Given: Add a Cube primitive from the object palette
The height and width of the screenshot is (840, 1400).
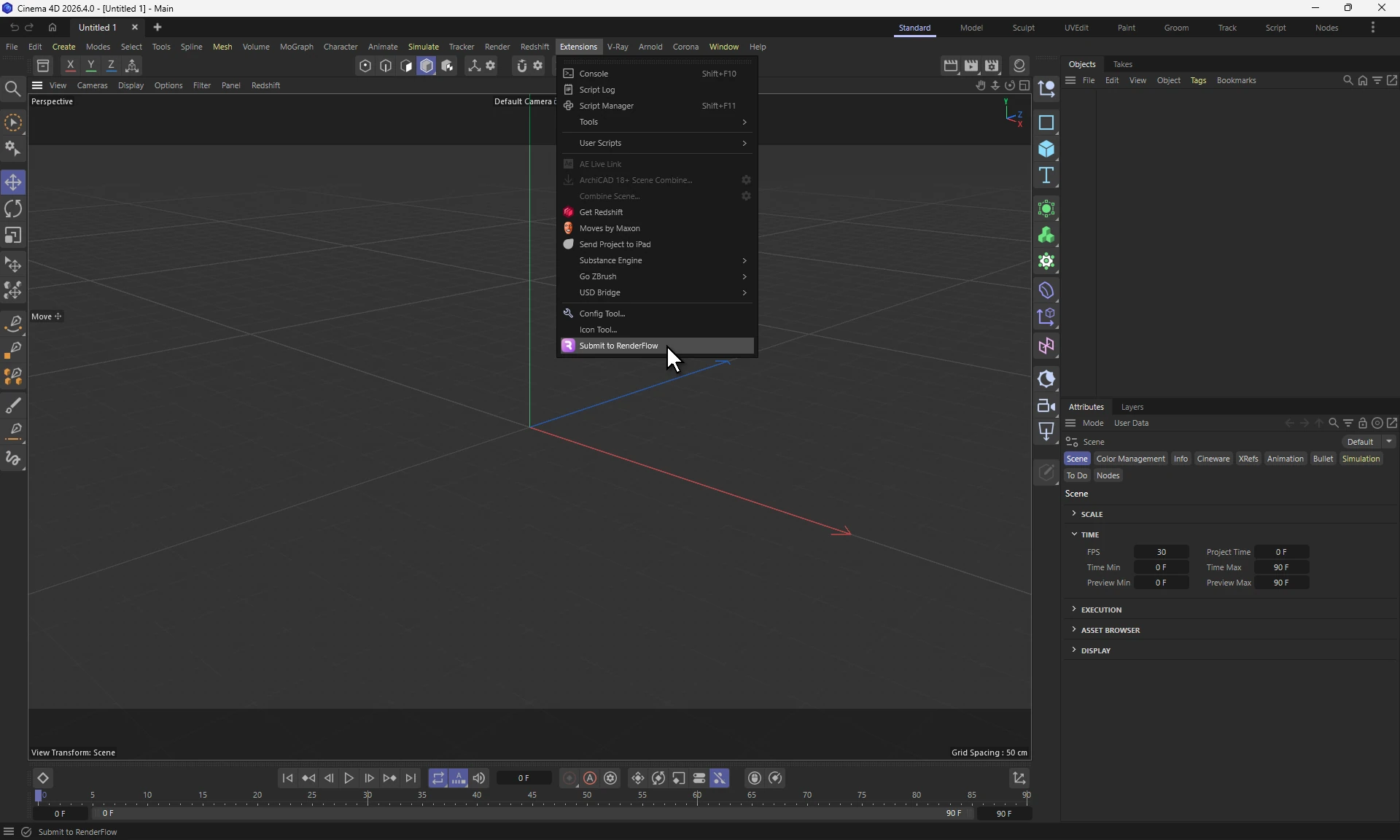Looking at the screenshot, I should (x=1046, y=149).
